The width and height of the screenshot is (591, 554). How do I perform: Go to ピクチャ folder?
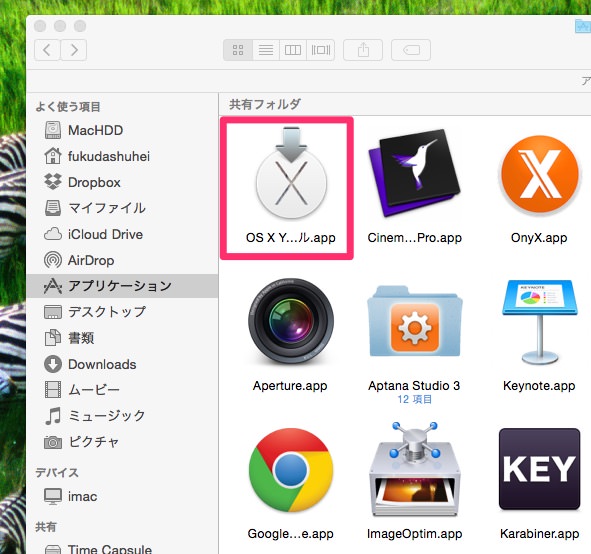tap(122, 442)
